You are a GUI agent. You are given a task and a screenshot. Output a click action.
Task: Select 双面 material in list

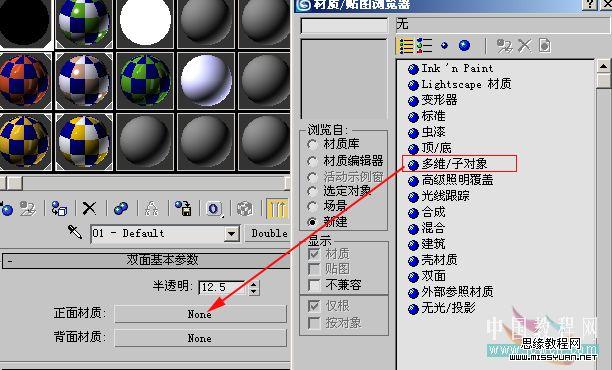coord(426,276)
